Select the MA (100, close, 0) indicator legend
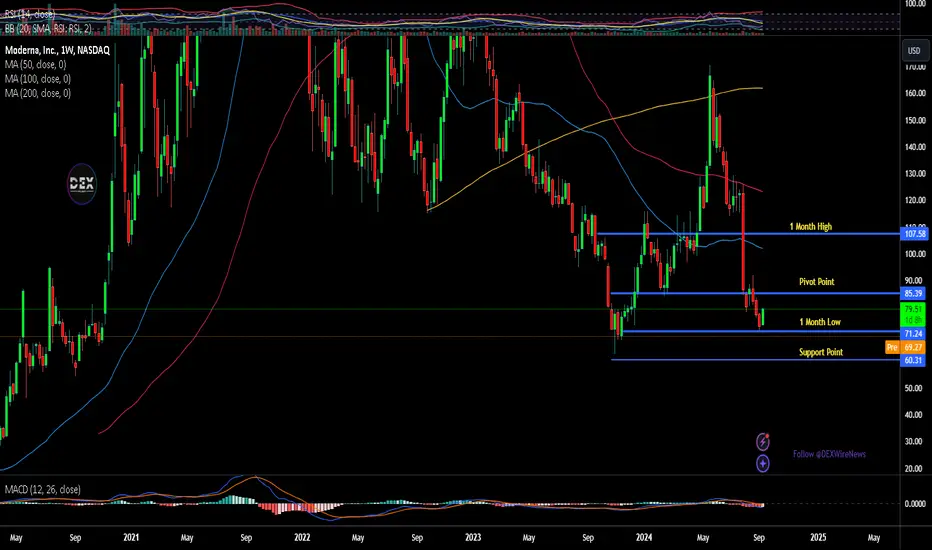The image size is (932, 550). [37, 78]
